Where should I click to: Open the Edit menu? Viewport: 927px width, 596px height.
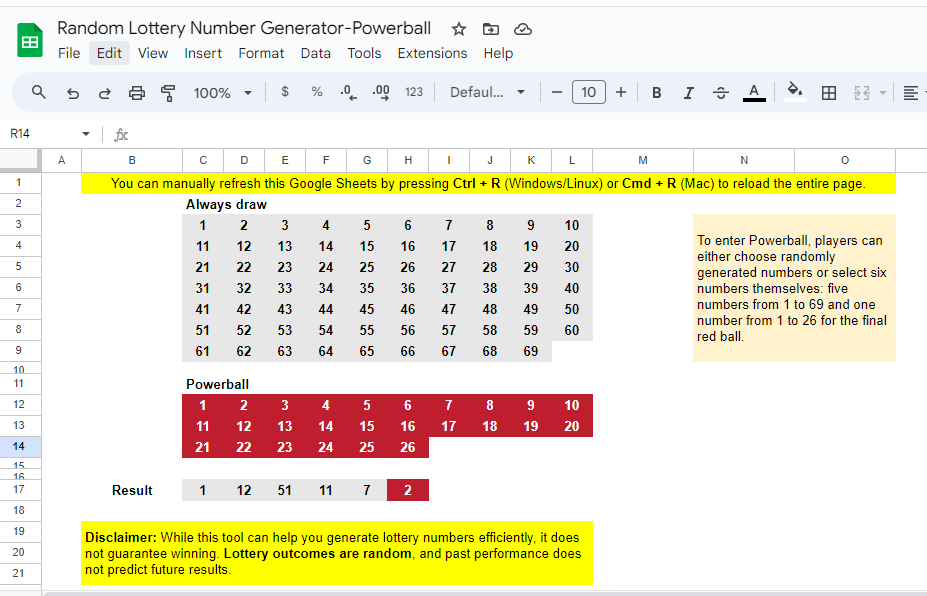(x=109, y=53)
